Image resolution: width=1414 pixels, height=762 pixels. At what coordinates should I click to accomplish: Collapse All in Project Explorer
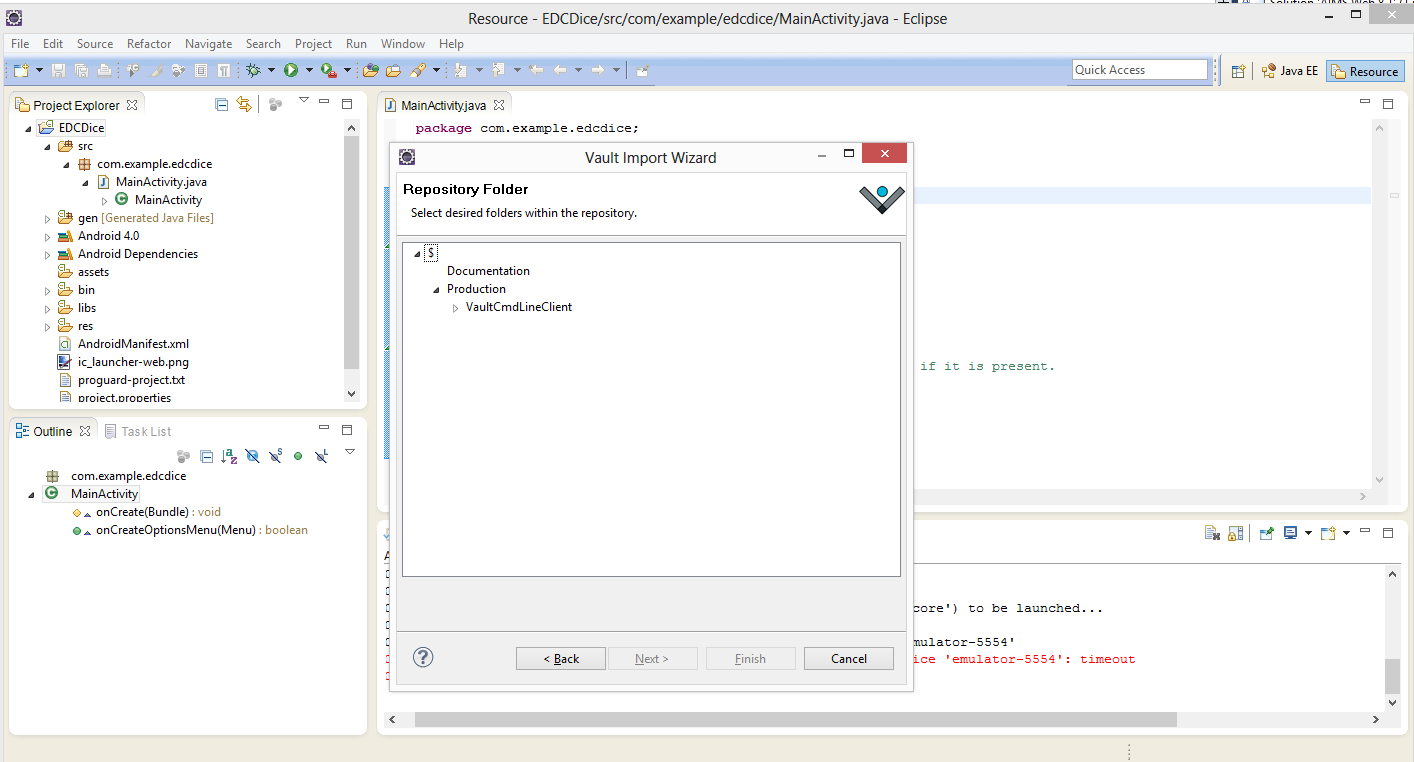click(x=222, y=104)
